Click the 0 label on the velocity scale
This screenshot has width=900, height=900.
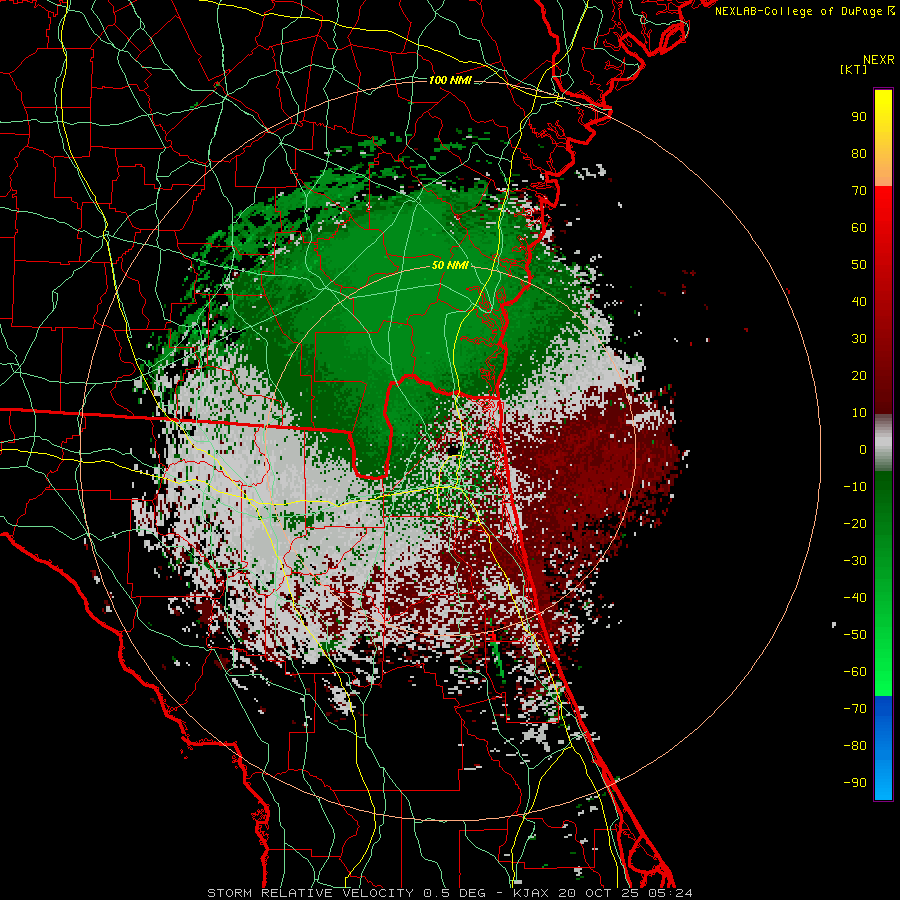(863, 449)
